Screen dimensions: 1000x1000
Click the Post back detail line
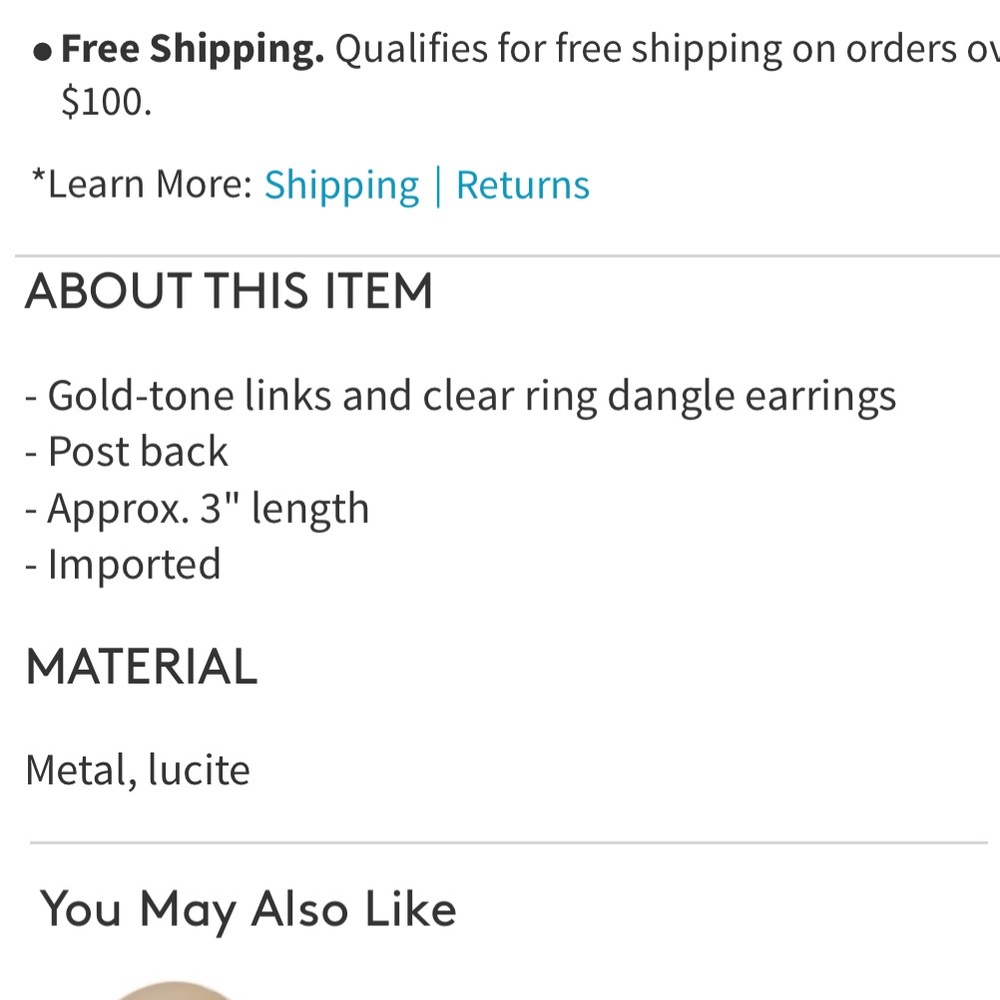(127, 451)
